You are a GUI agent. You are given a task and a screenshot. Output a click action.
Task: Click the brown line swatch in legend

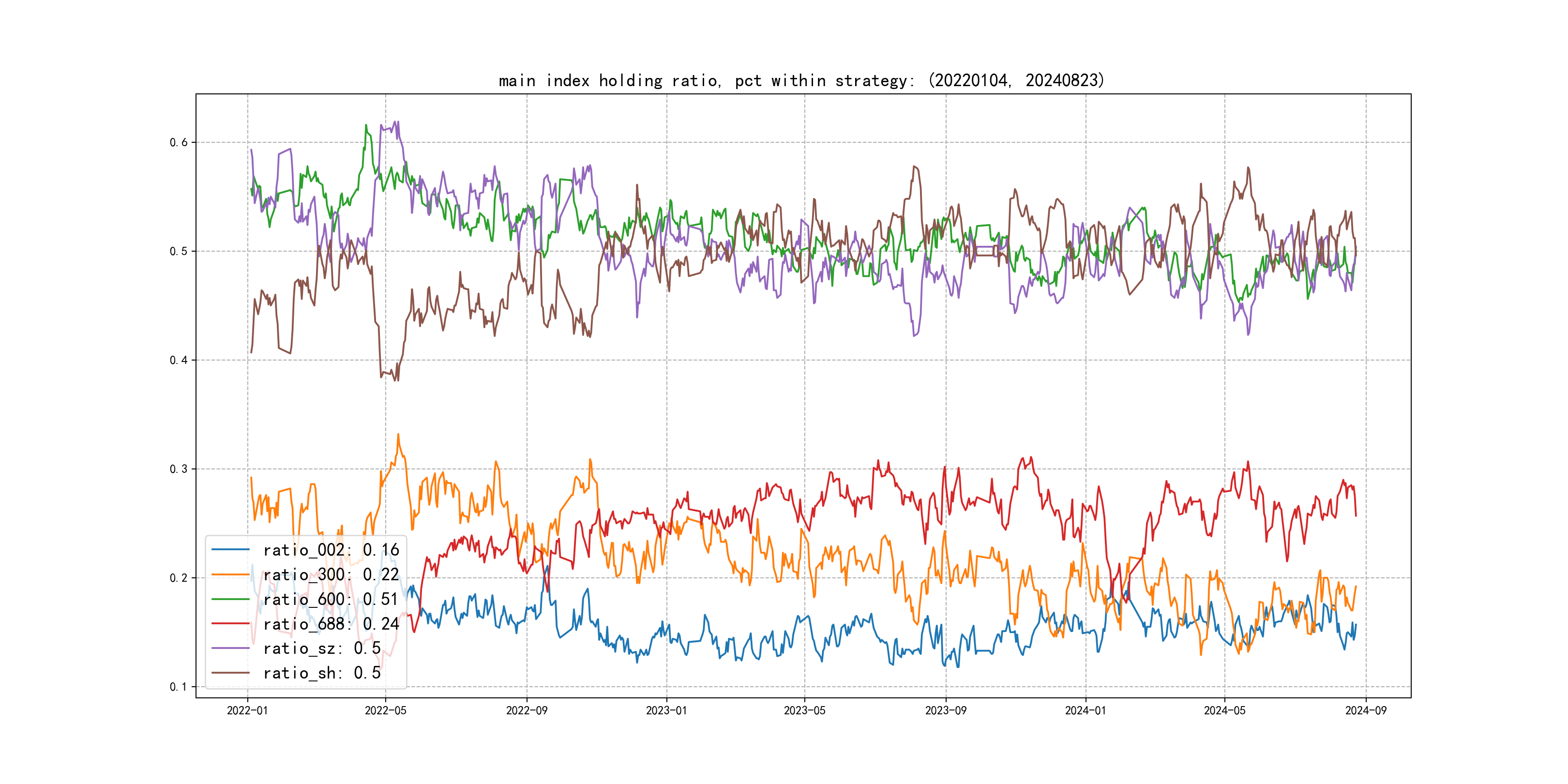coord(231,673)
